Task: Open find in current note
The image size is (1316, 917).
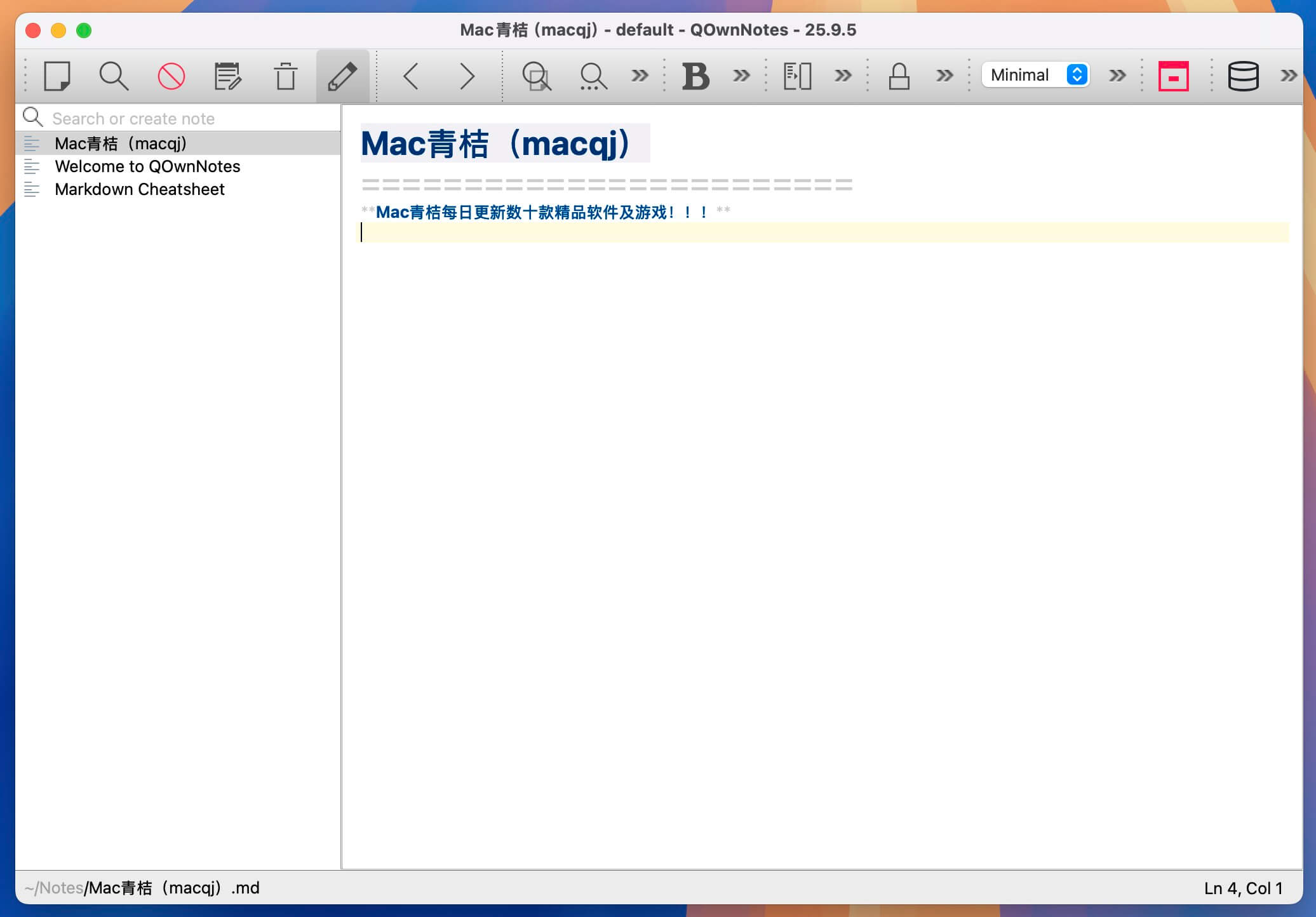Action: [x=537, y=76]
